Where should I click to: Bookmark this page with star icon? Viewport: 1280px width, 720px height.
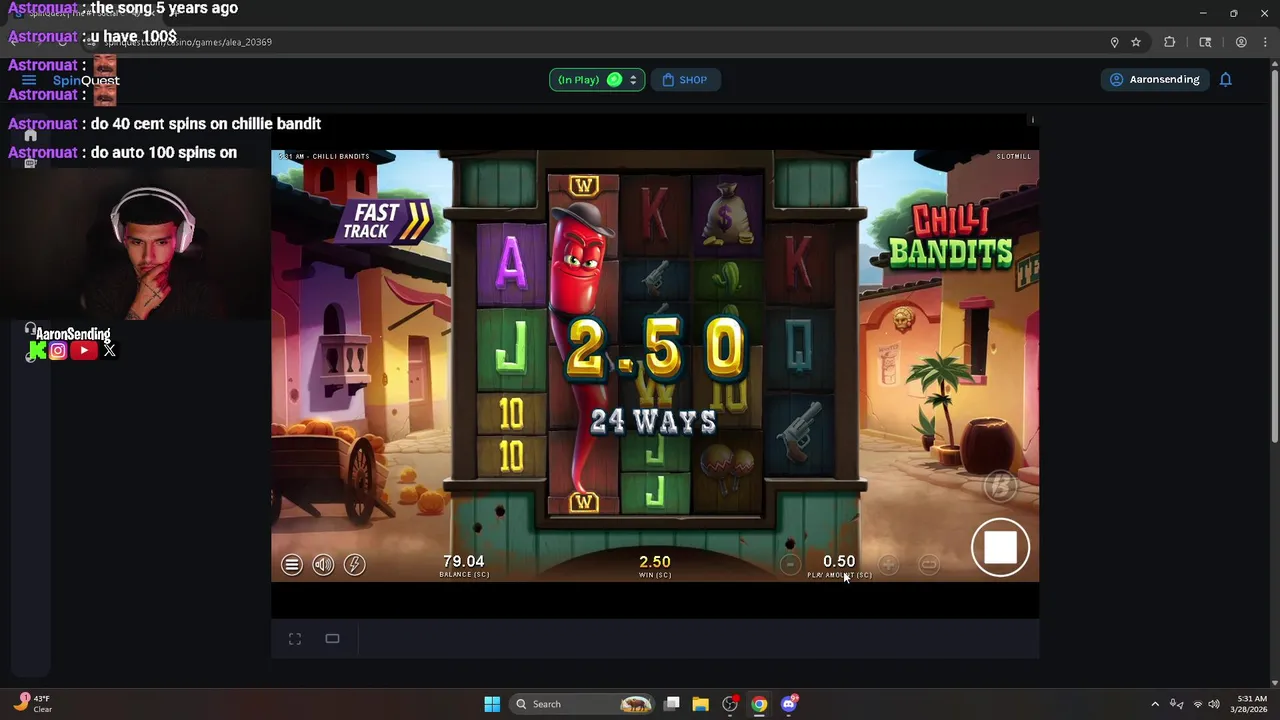[x=1136, y=42]
